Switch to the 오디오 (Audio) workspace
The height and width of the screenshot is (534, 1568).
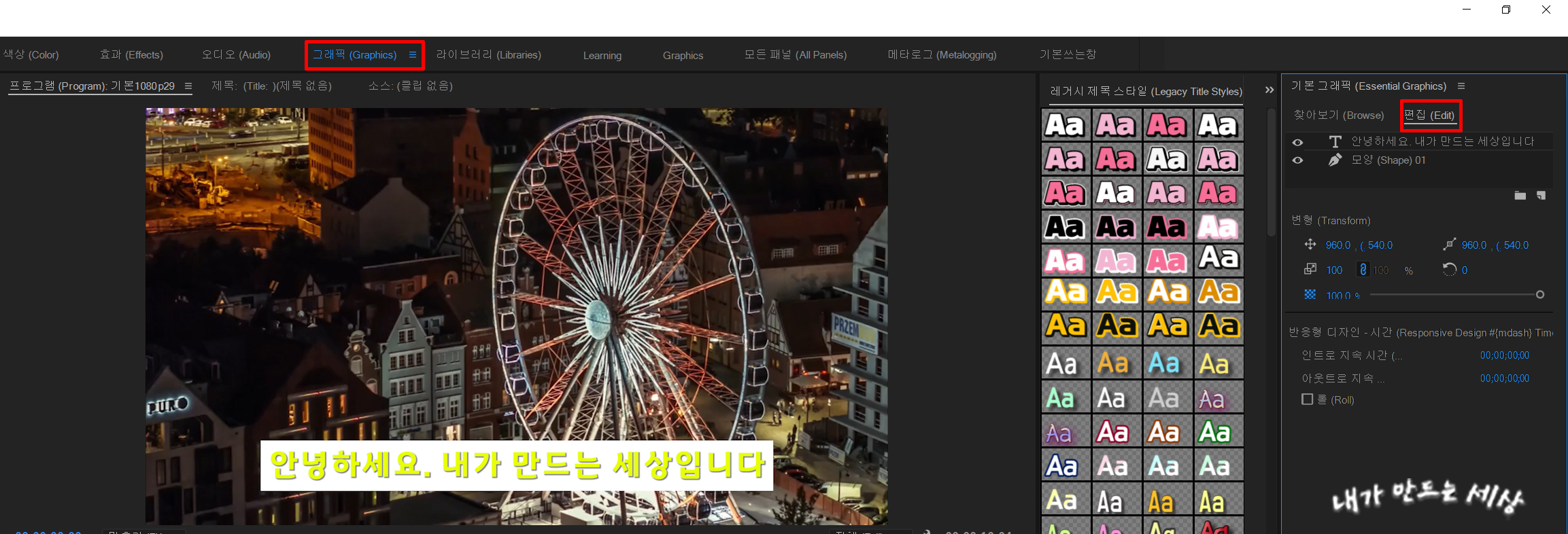point(236,55)
